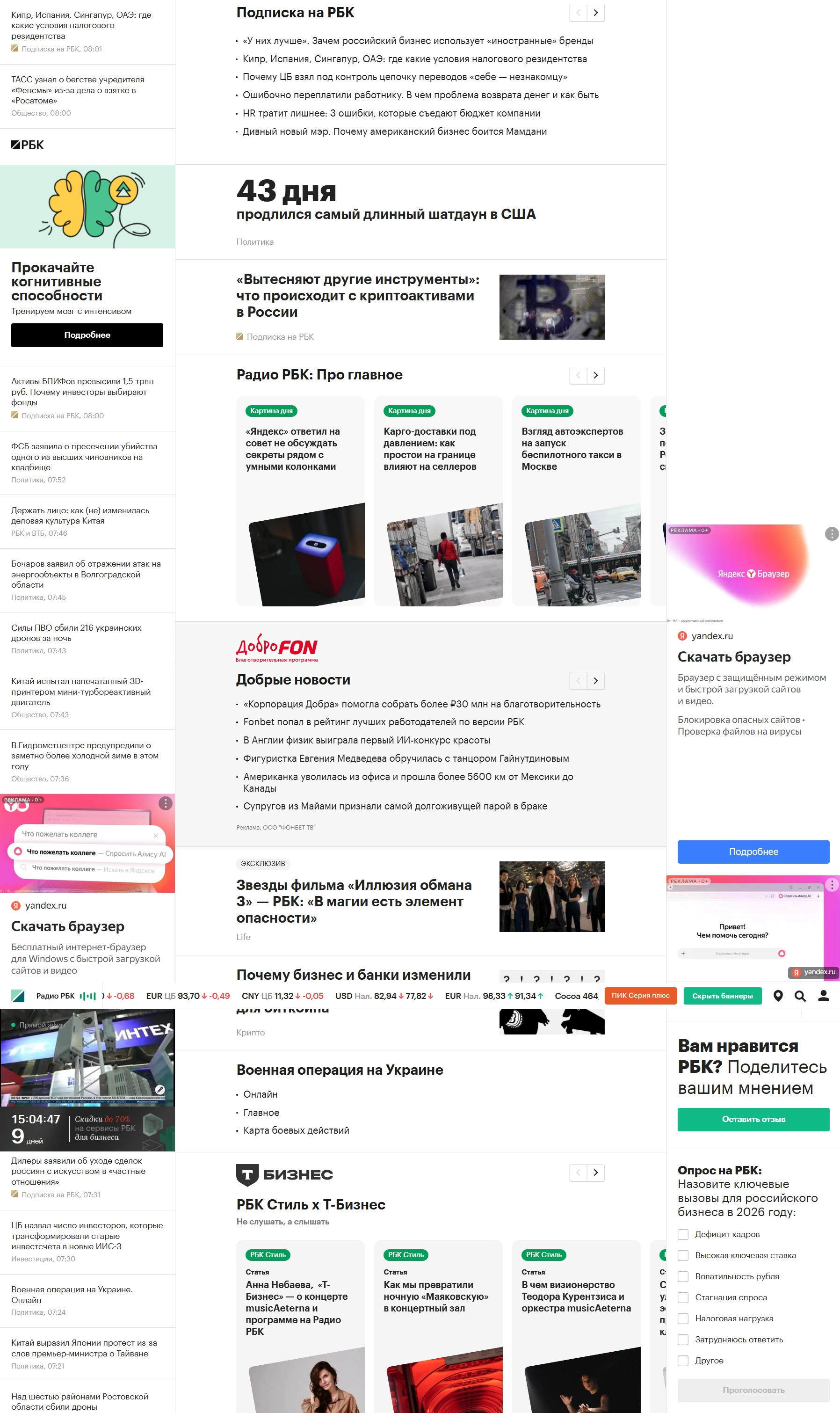Open ad options on left yandex.ru banner

coord(165,803)
